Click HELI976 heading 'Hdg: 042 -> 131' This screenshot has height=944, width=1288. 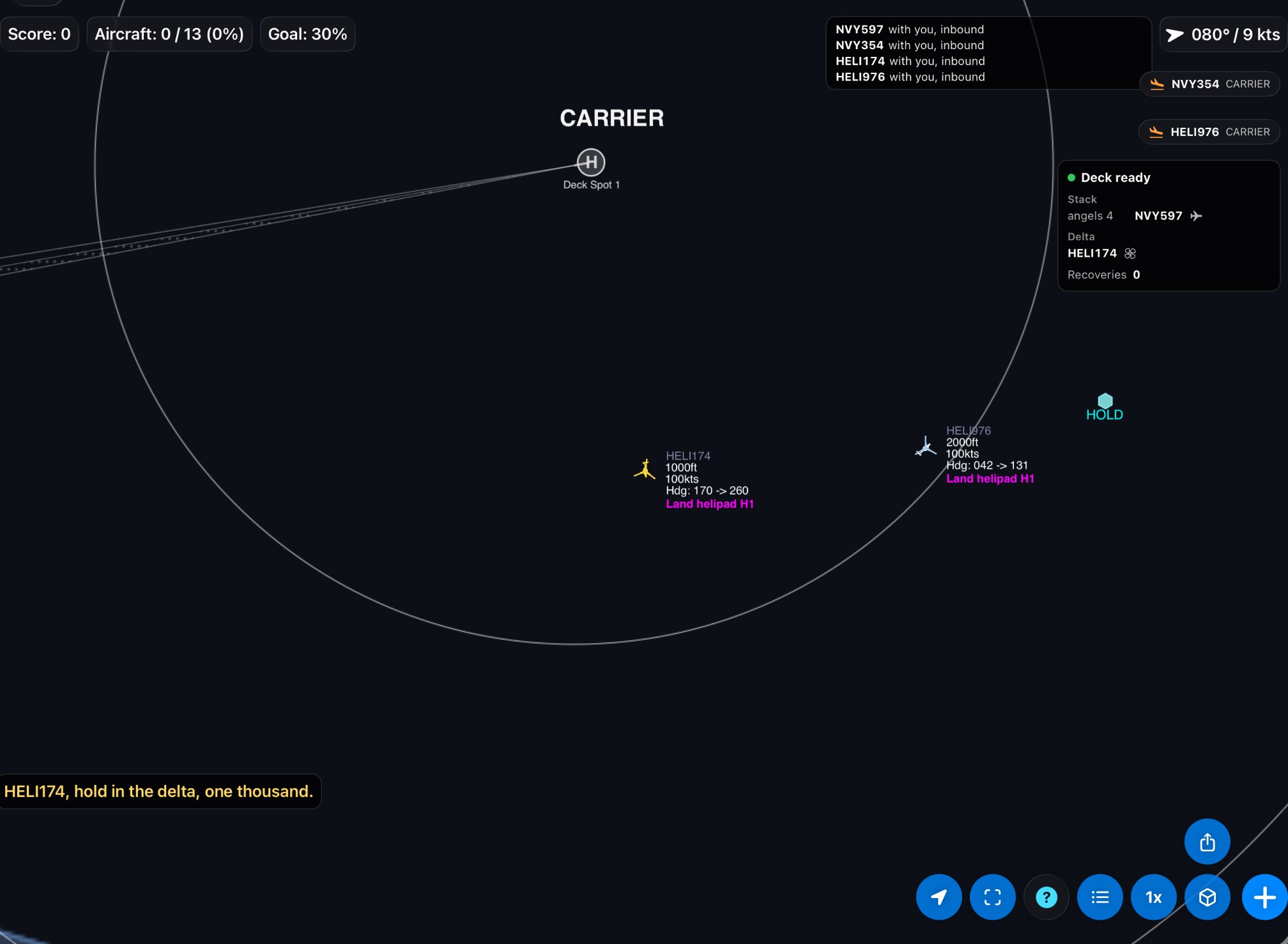tap(987, 466)
